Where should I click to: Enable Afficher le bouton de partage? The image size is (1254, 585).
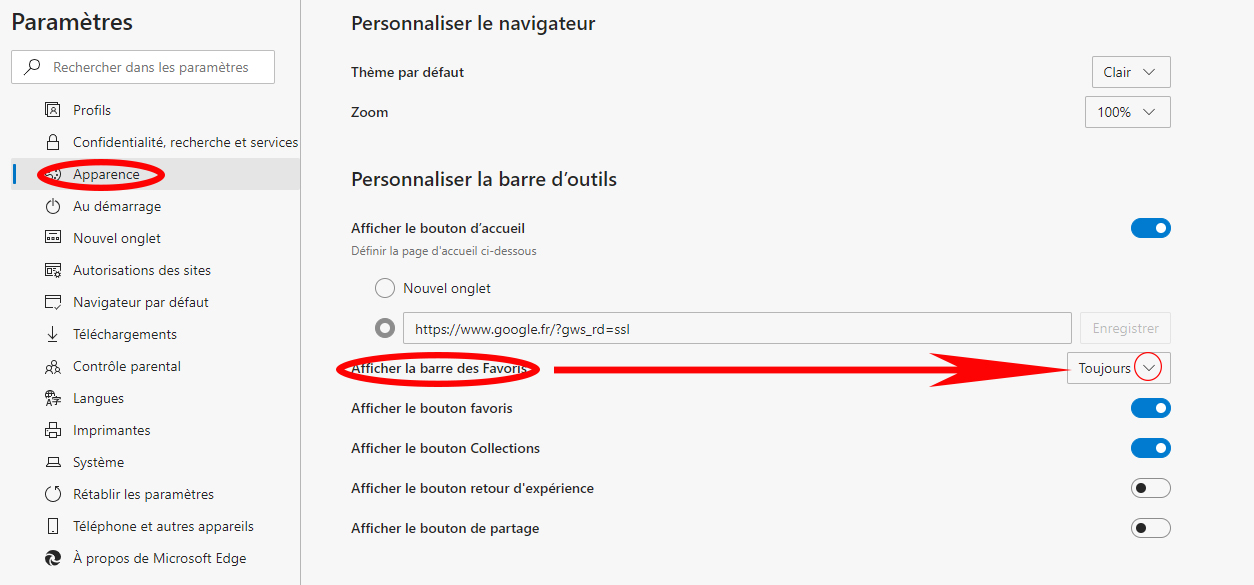1150,528
